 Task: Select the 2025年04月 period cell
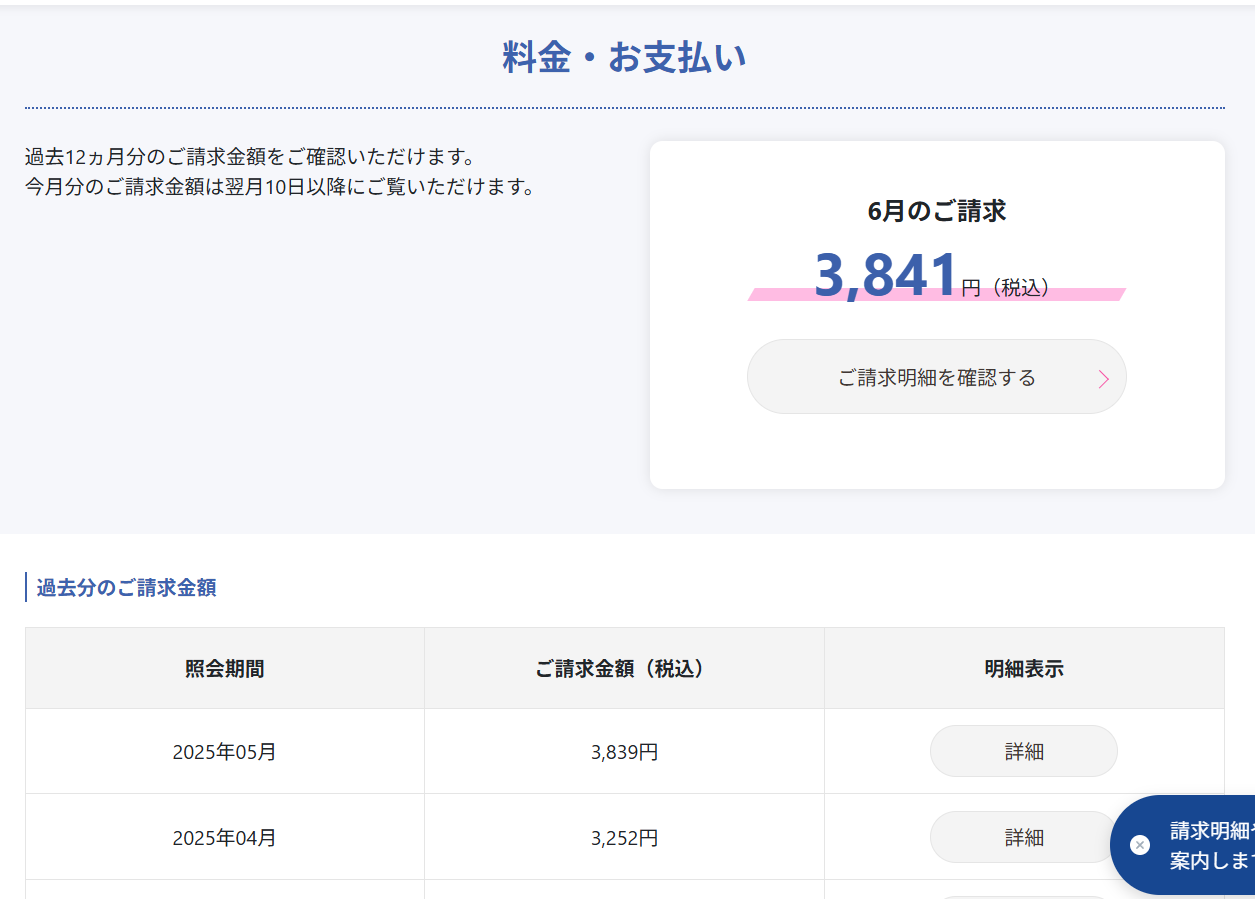(x=225, y=837)
